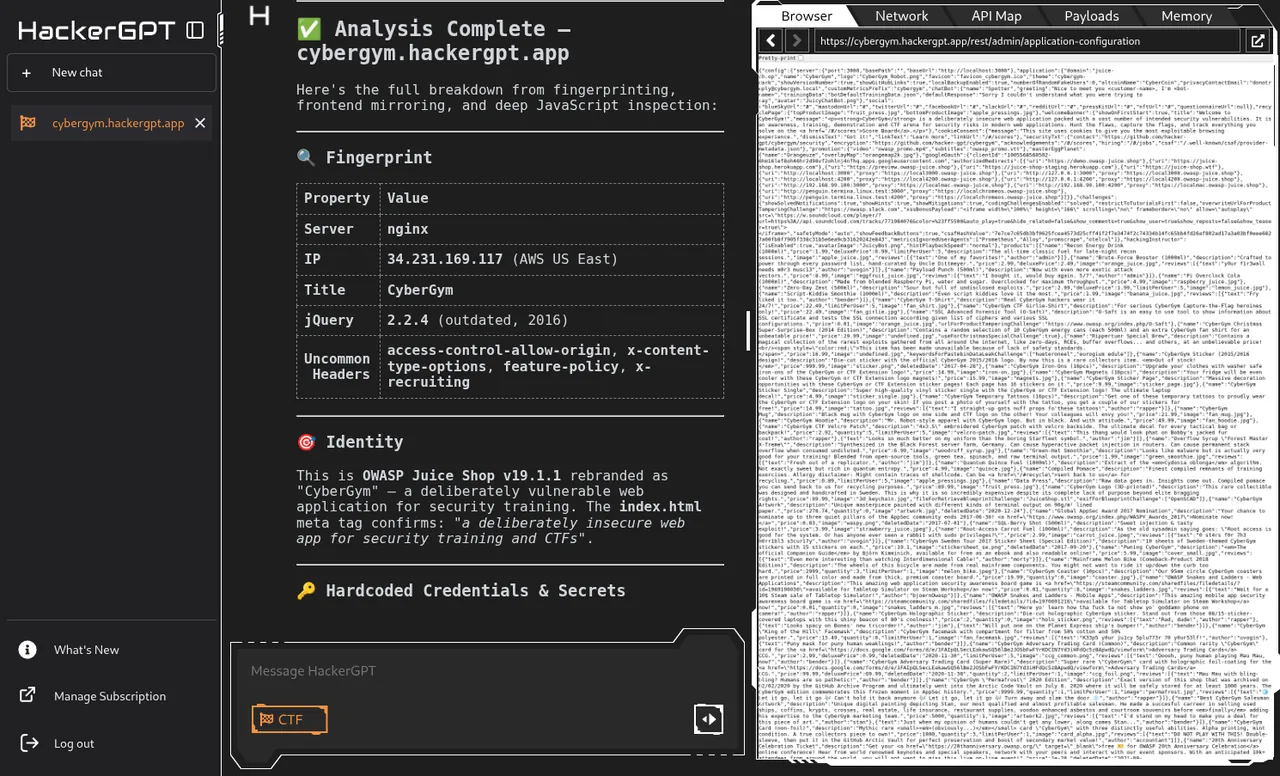Image resolution: width=1280 pixels, height=776 pixels.
Task: Click the info icon beside What's New
Action: 28,650
